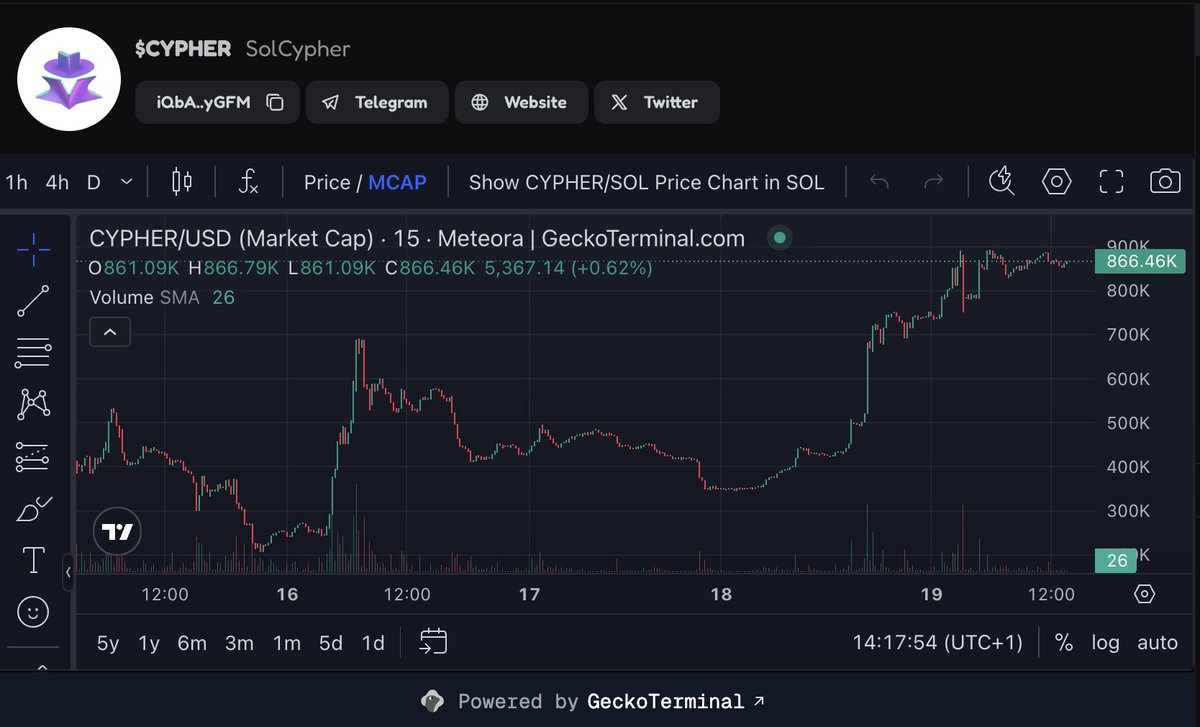Open the indicators fx menu

click(249, 182)
